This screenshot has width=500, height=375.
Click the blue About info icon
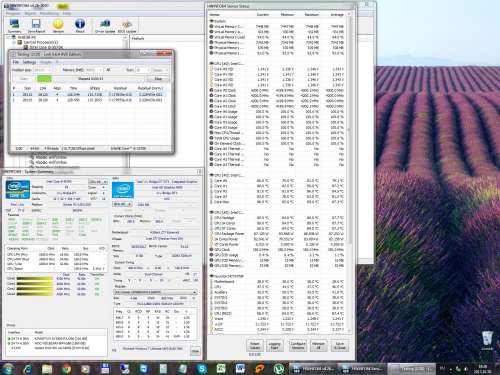click(80, 26)
